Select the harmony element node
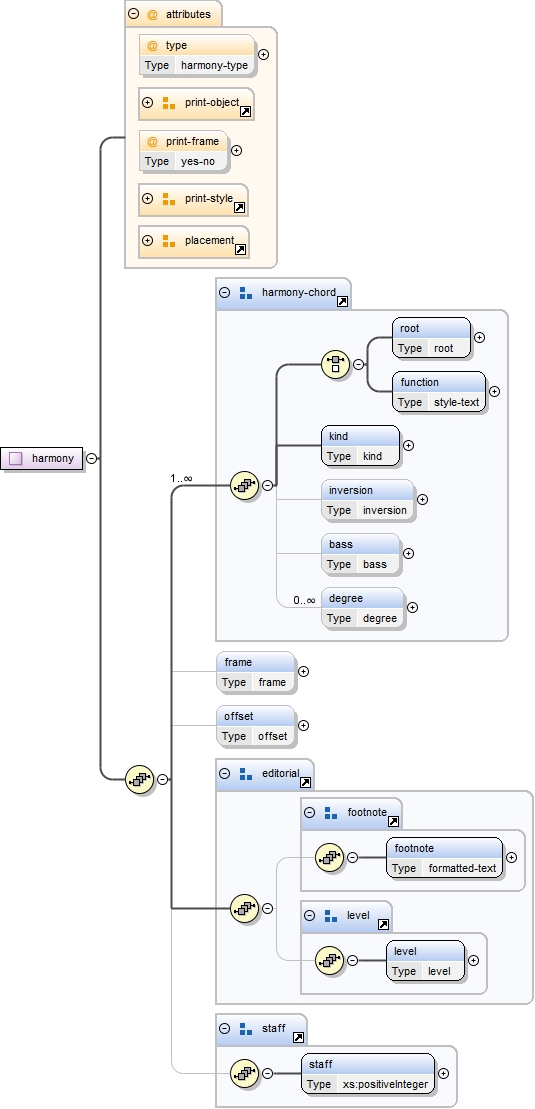 tap(42, 458)
